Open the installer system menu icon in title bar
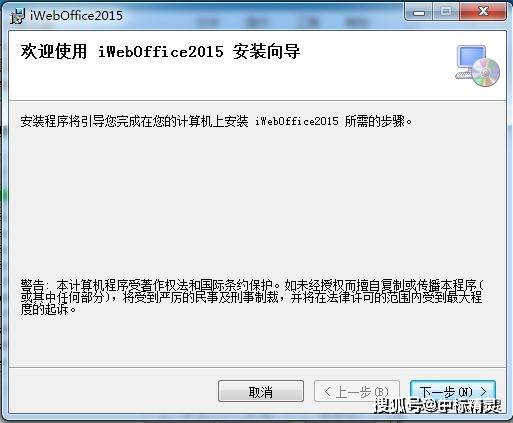This screenshot has width=513, height=423. tap(17, 16)
